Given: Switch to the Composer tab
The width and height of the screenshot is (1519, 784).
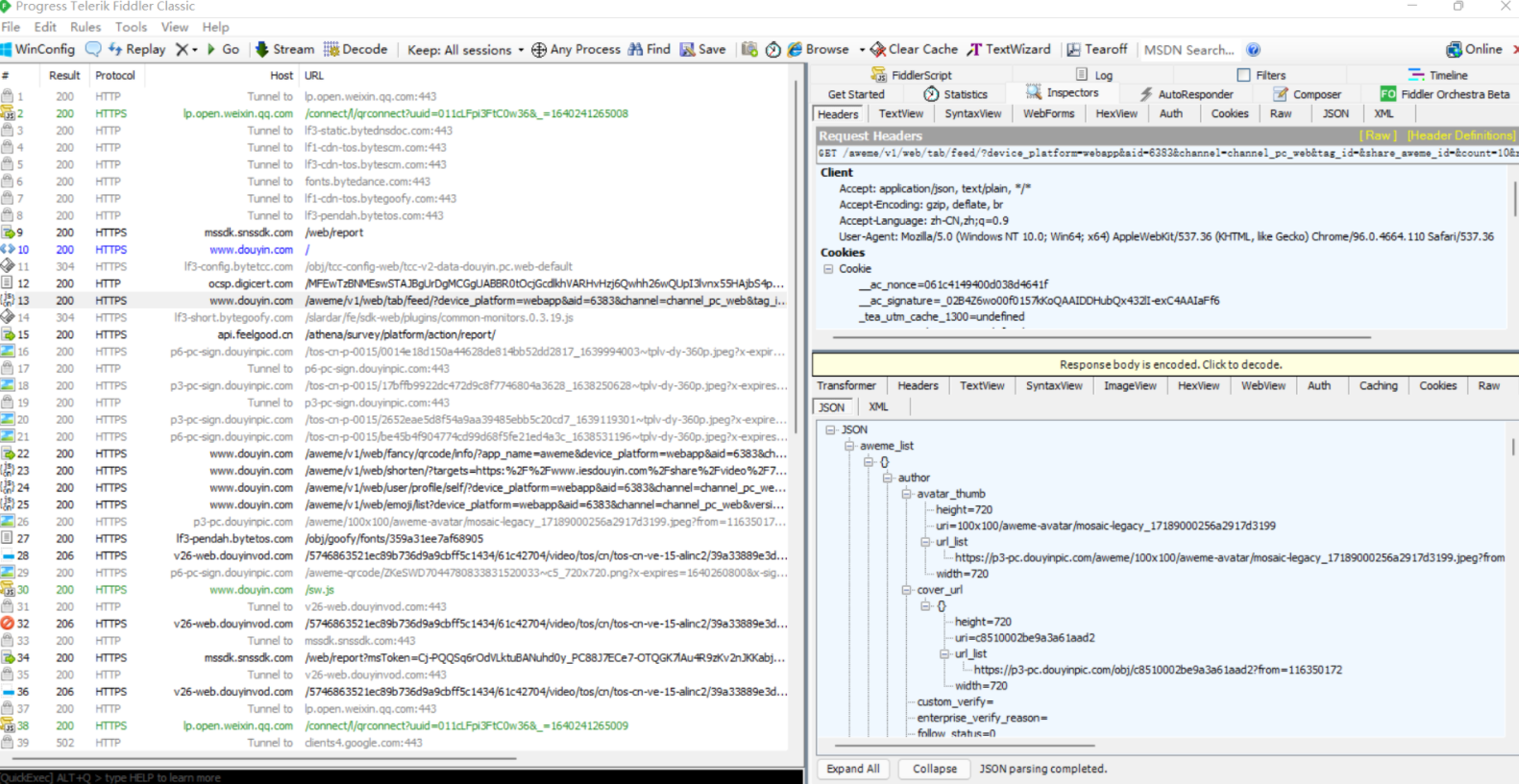Looking at the screenshot, I should [1307, 94].
